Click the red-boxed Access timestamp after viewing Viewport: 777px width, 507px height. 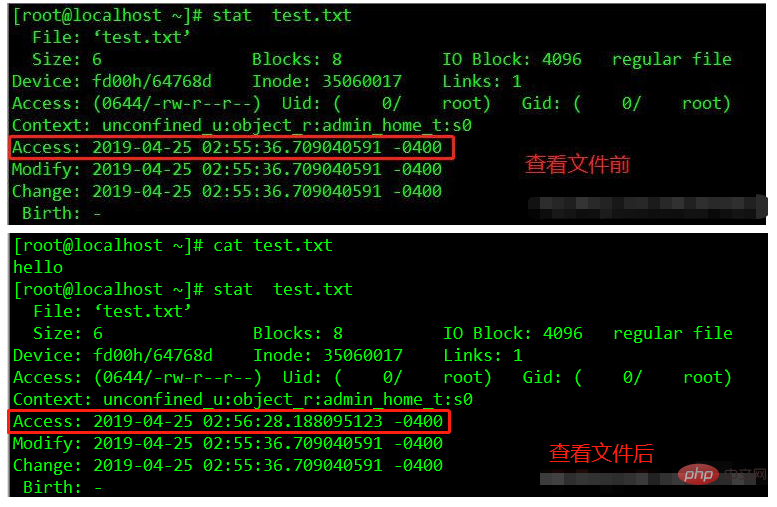tap(229, 421)
